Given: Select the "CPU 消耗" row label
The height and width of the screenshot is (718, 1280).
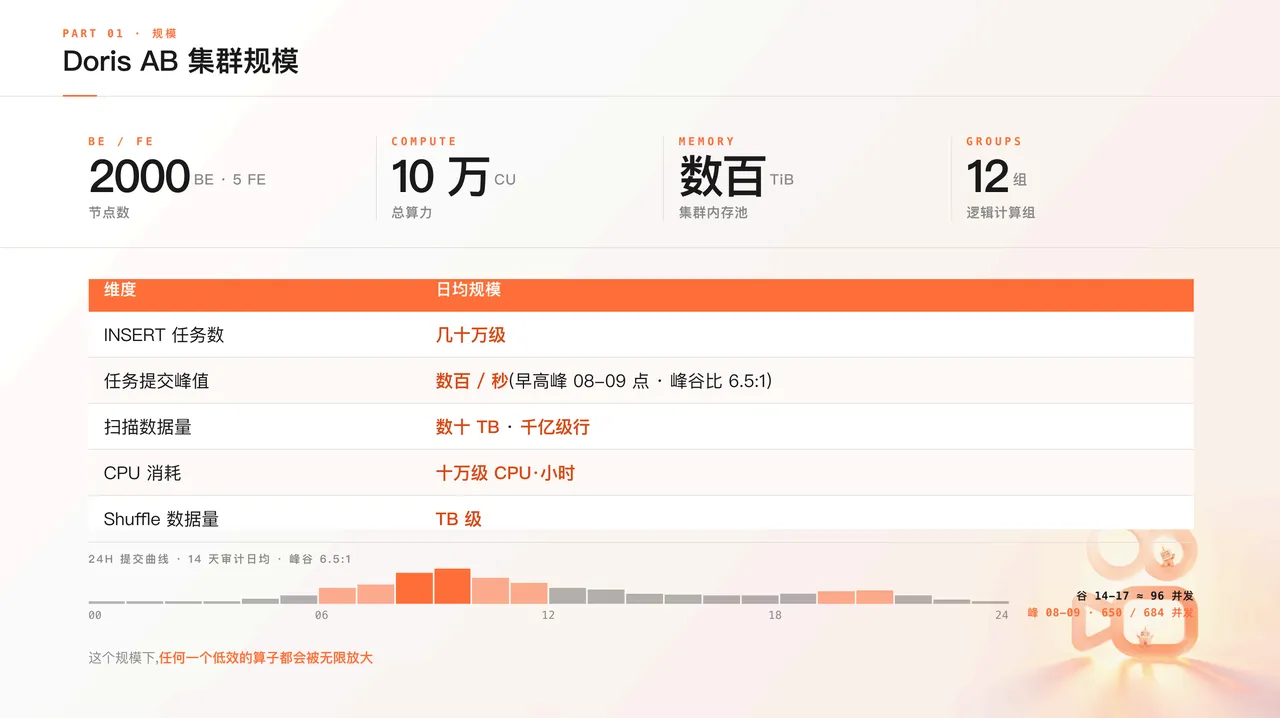Looking at the screenshot, I should 142,473.
